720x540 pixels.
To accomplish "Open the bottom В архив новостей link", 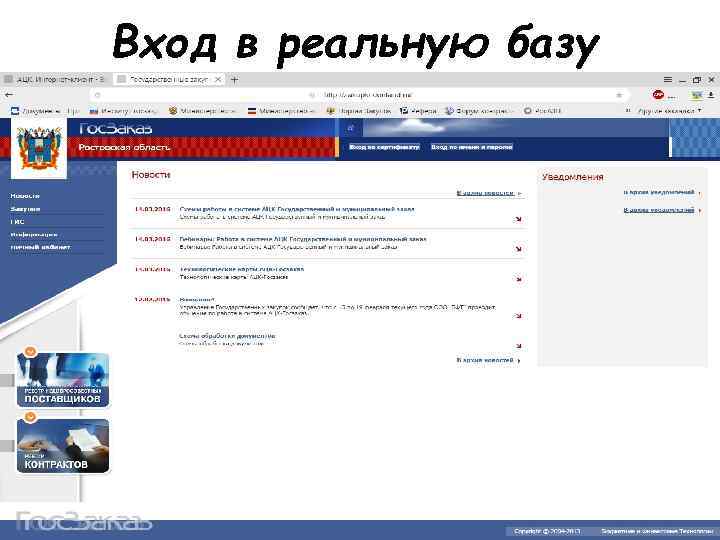I will coord(485,360).
